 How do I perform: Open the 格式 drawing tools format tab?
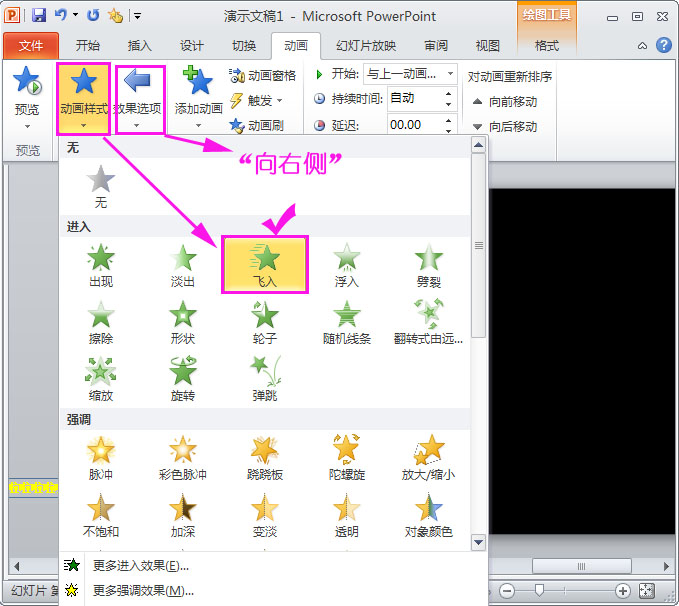tap(546, 45)
